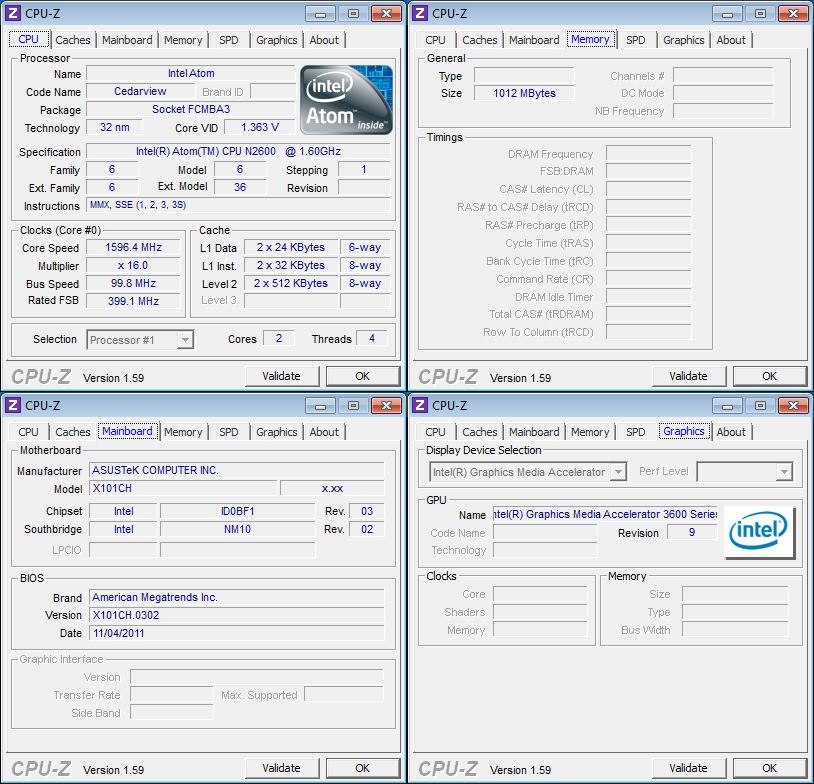
Task: Click the GPU Revision value 9
Action: [x=691, y=532]
